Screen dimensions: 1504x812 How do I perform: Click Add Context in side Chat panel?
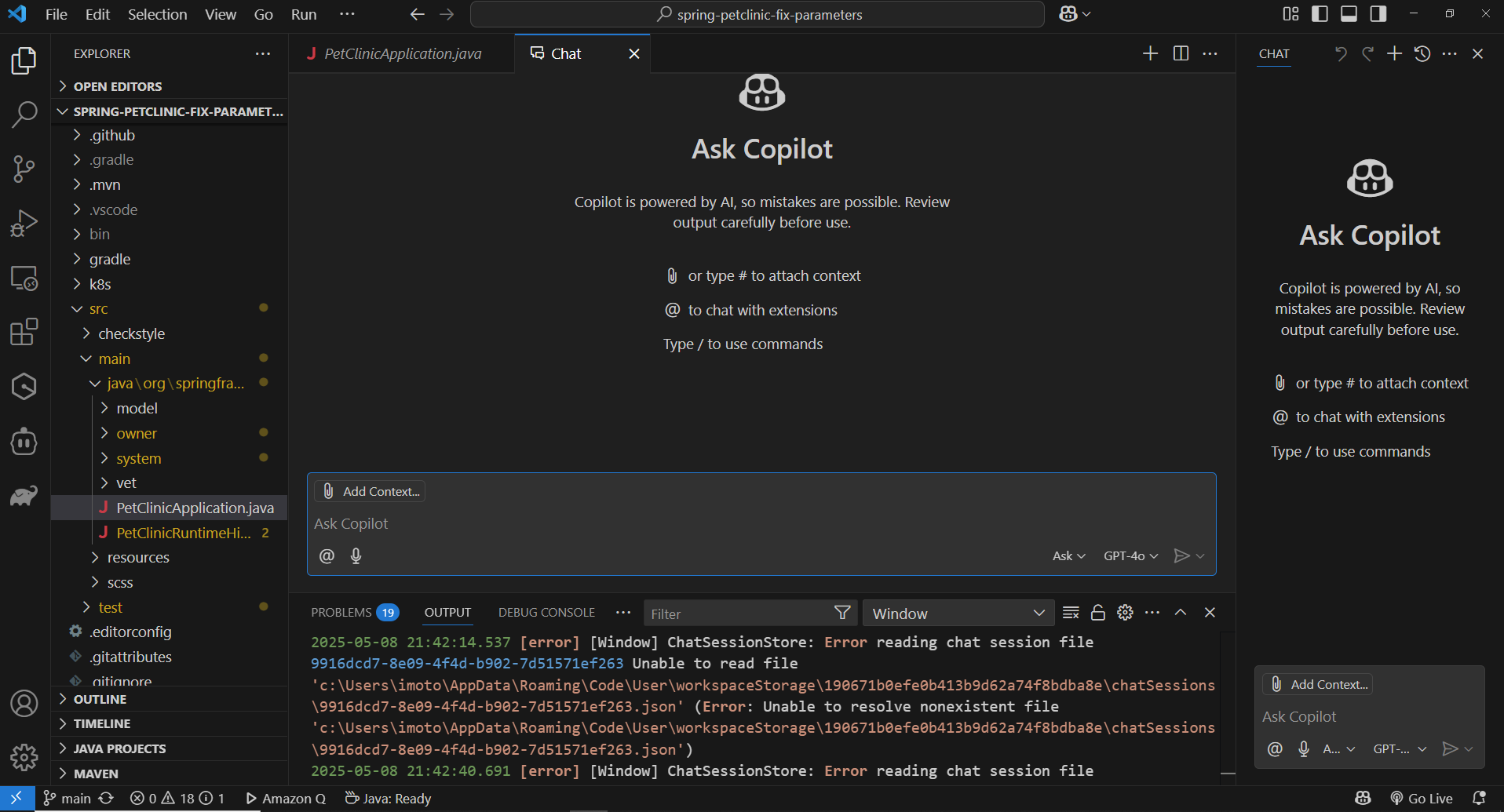tap(1318, 685)
